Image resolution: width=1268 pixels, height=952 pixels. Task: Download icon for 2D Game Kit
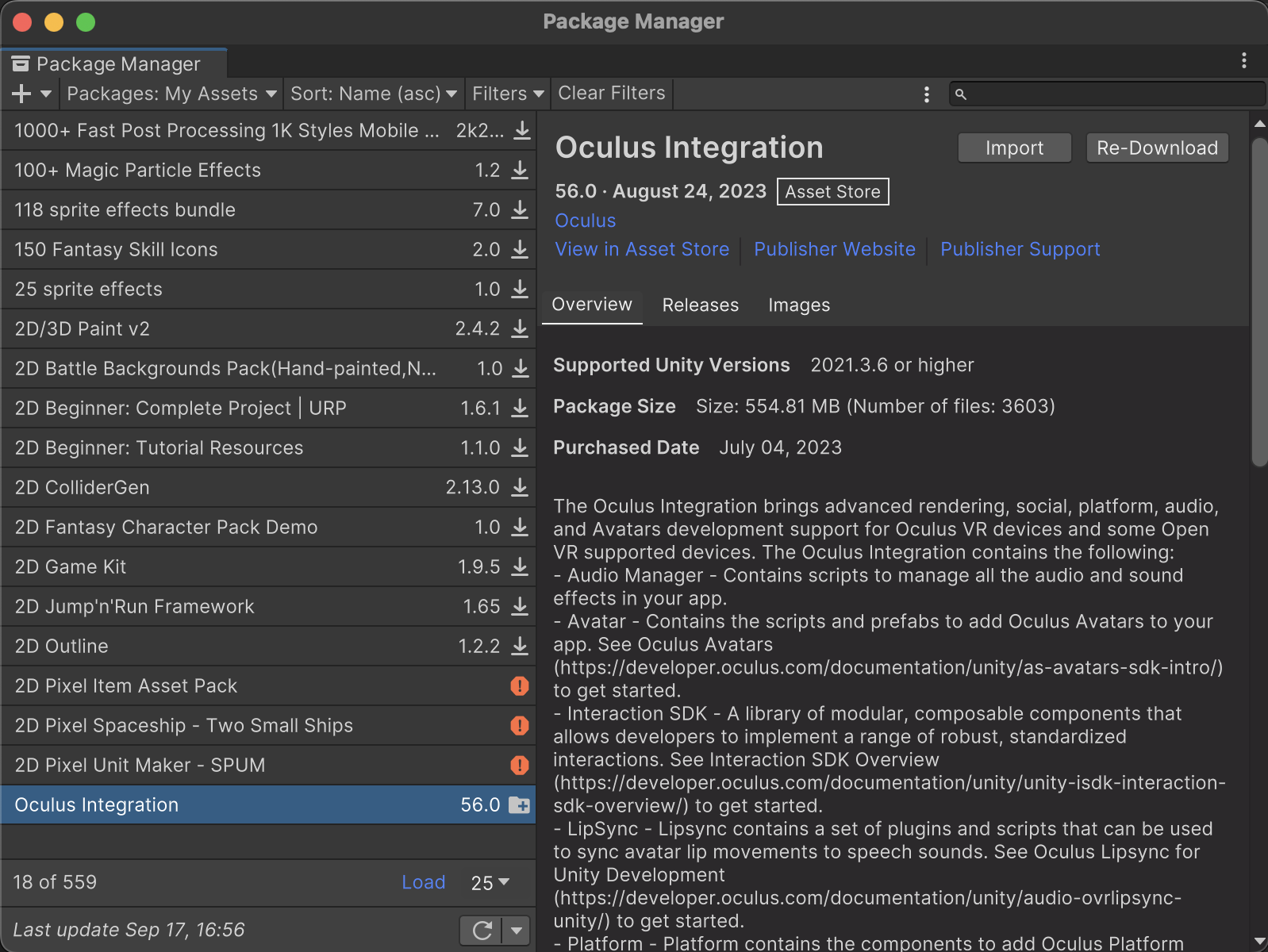tap(520, 566)
